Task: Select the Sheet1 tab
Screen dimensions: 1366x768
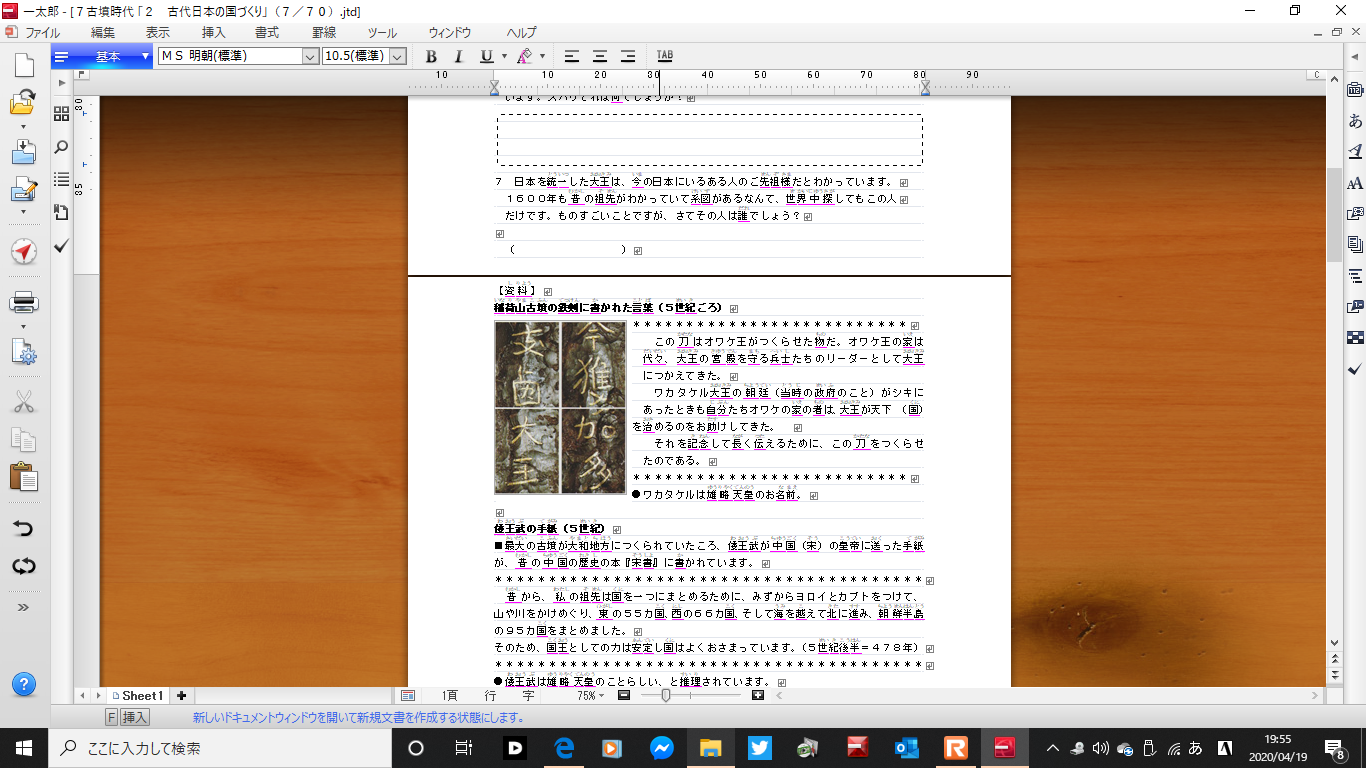Action: [x=138, y=695]
